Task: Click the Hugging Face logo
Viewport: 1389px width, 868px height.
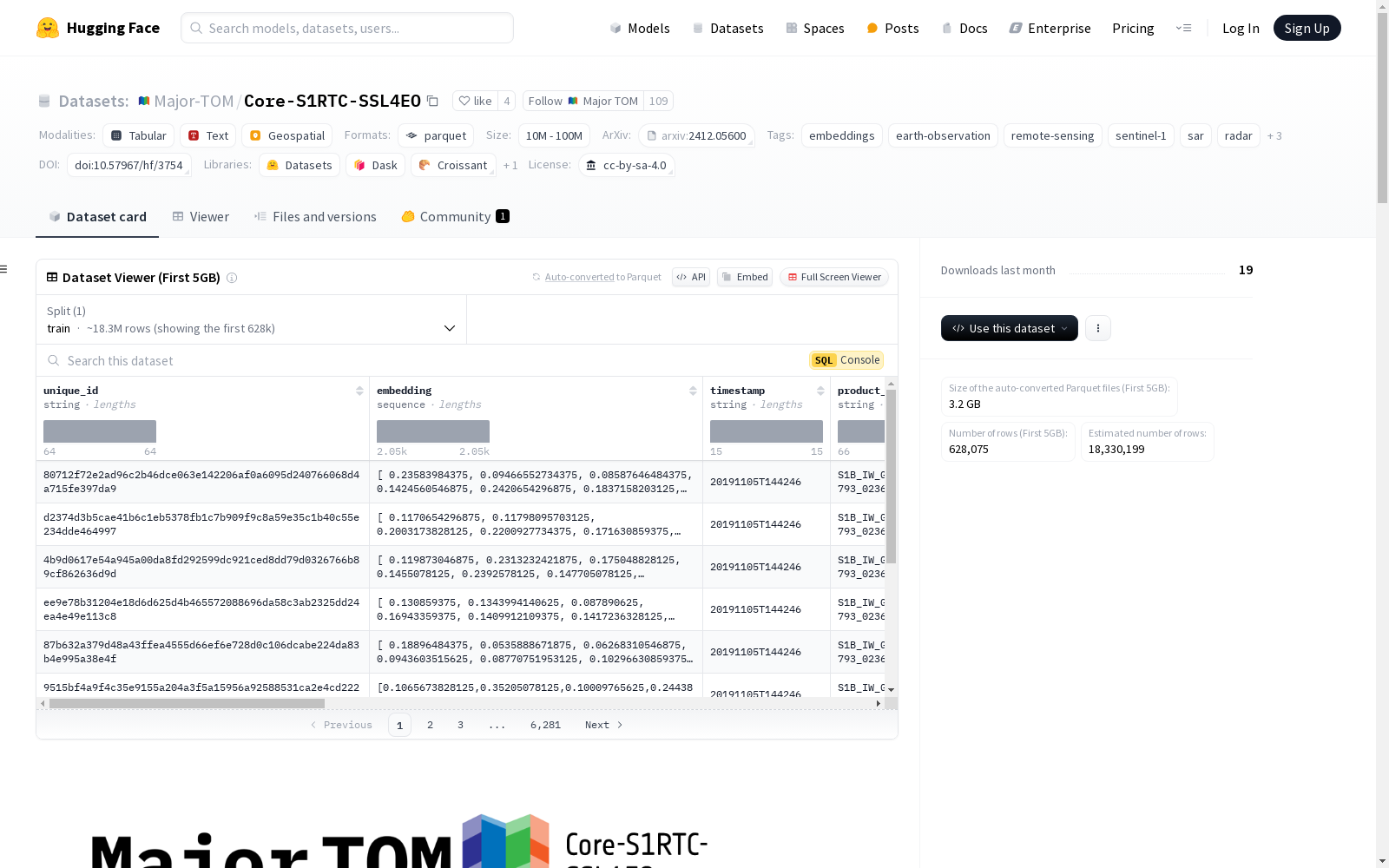Action: pyautogui.click(x=98, y=28)
